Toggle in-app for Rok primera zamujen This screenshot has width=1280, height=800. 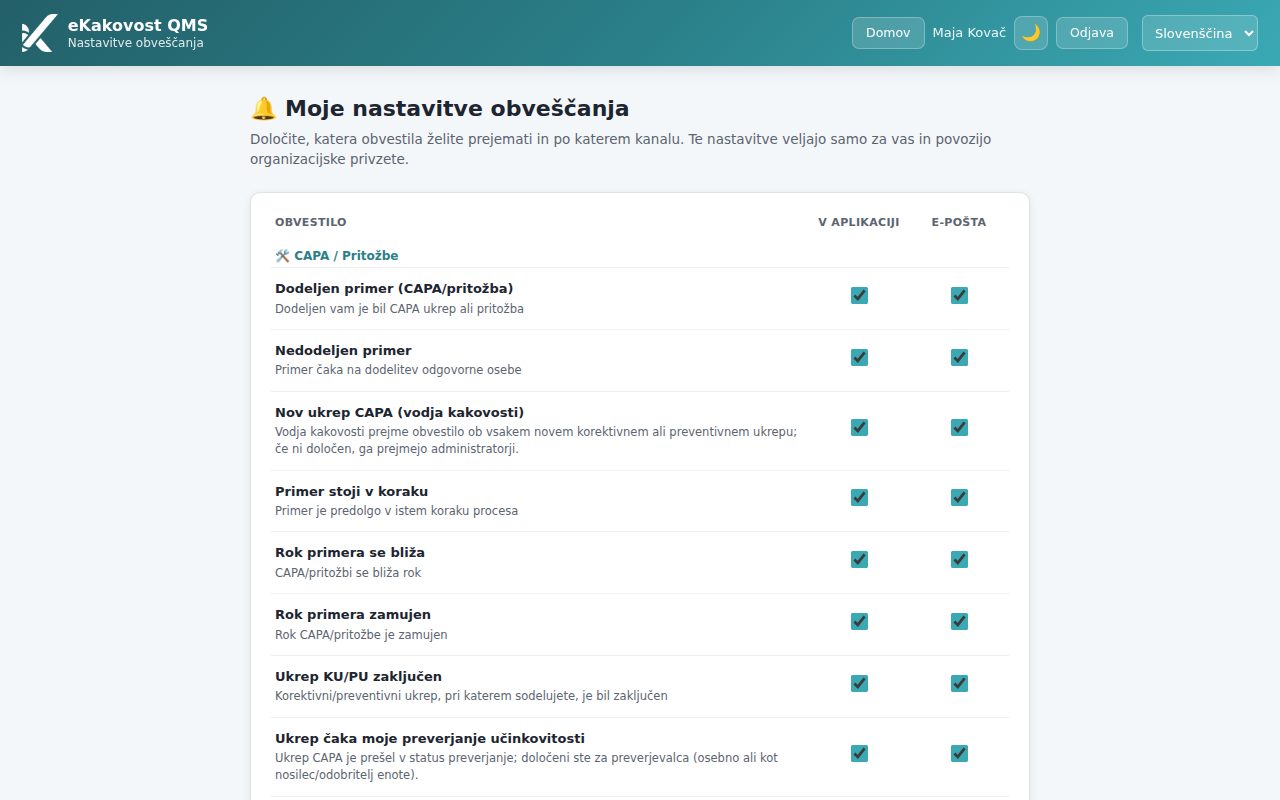859,621
